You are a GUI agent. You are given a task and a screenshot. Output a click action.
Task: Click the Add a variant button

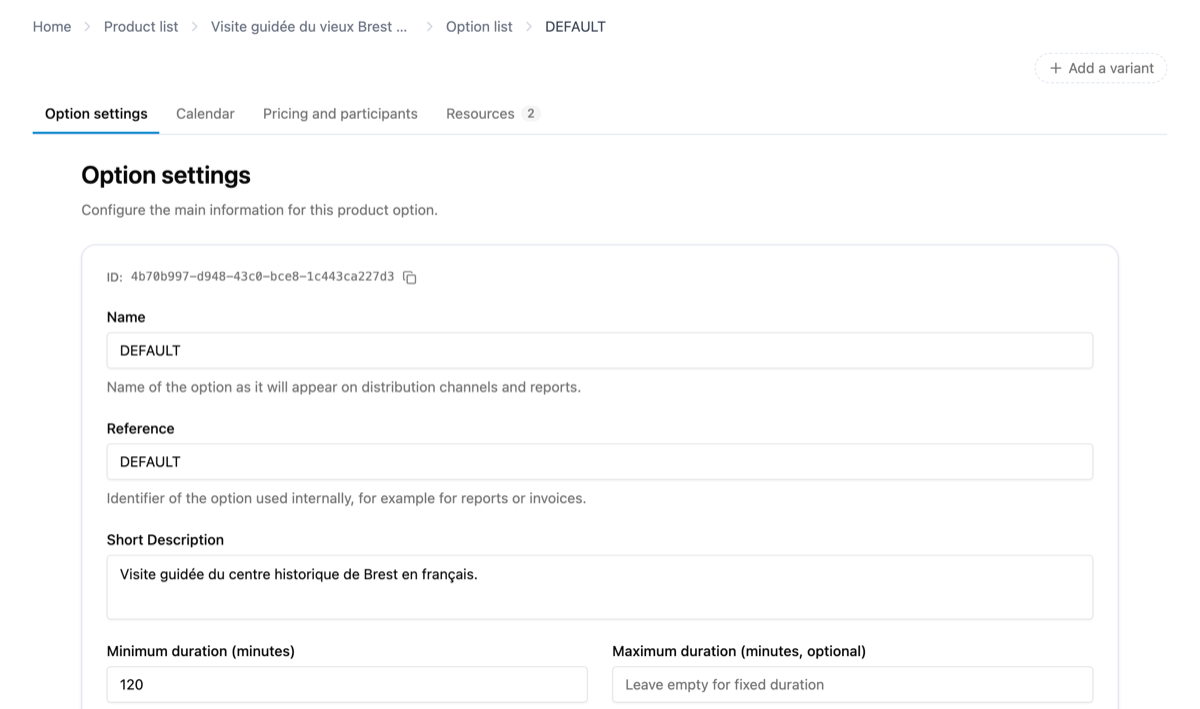(1101, 68)
